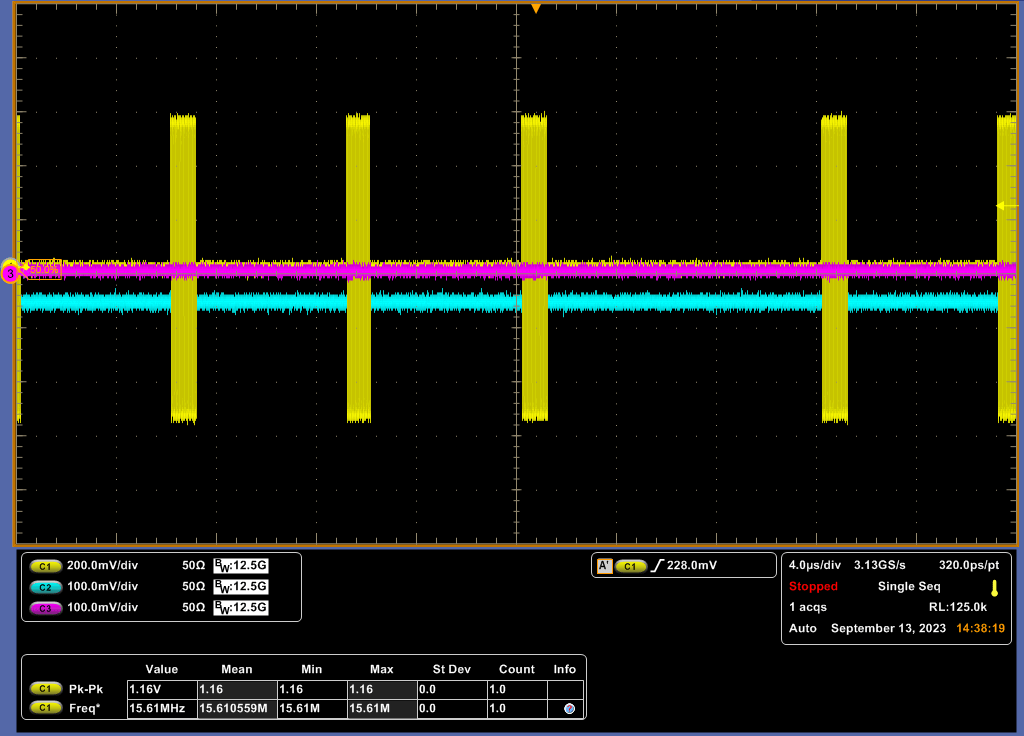Click the Info column header
1024x736 pixels.
click(x=565, y=669)
